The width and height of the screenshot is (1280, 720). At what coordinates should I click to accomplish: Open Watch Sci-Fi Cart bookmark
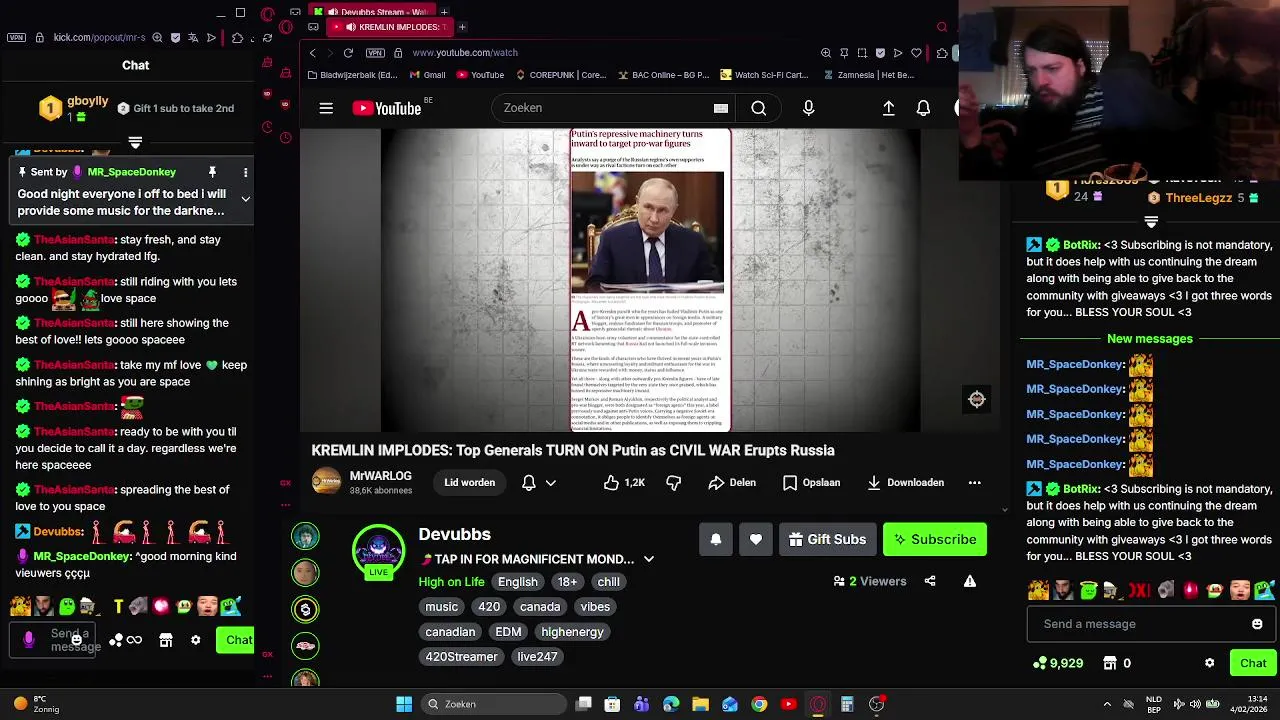coord(764,75)
